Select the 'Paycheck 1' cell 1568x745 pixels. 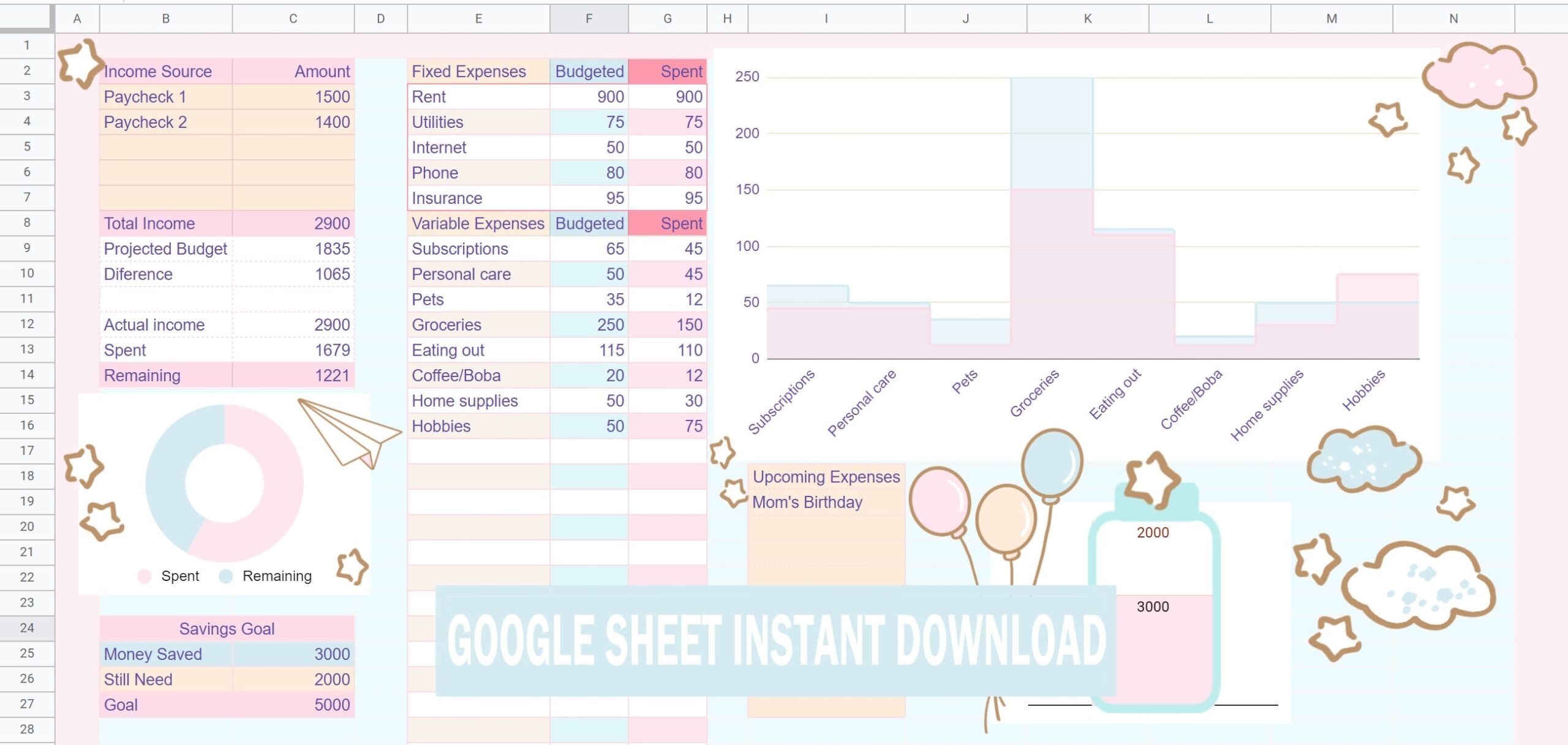point(165,97)
